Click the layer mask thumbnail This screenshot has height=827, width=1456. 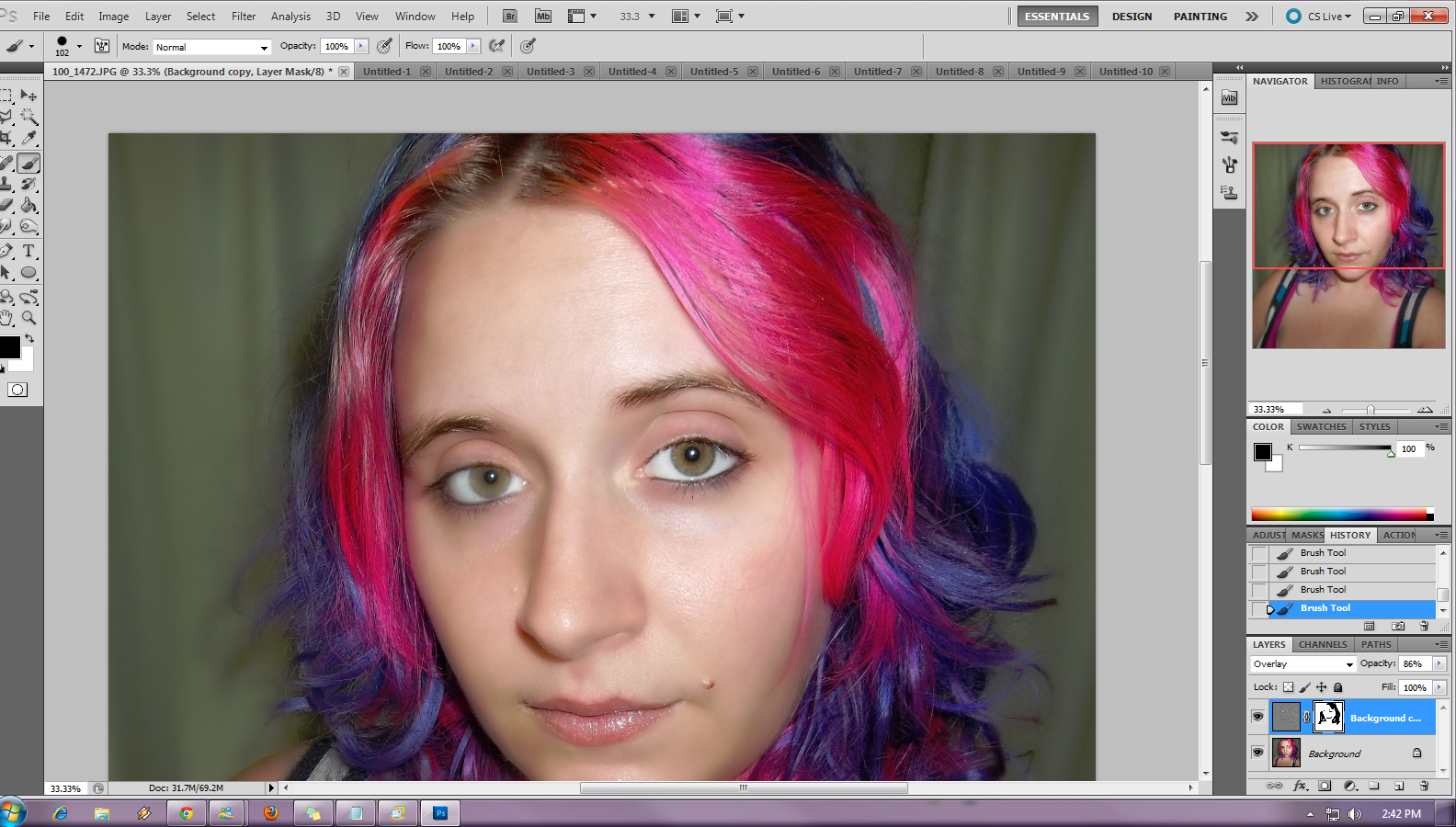point(1328,717)
